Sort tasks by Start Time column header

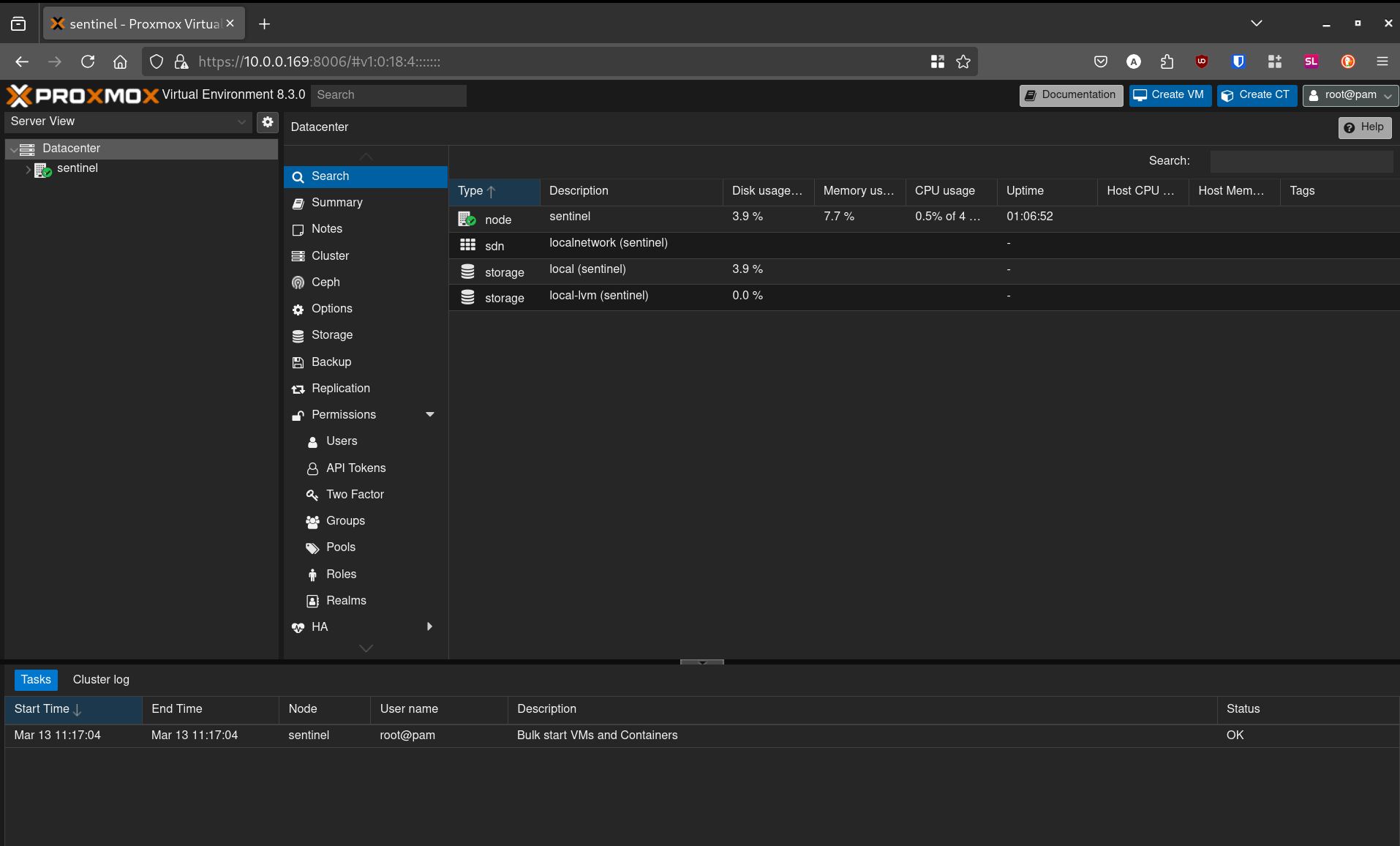pos(73,709)
